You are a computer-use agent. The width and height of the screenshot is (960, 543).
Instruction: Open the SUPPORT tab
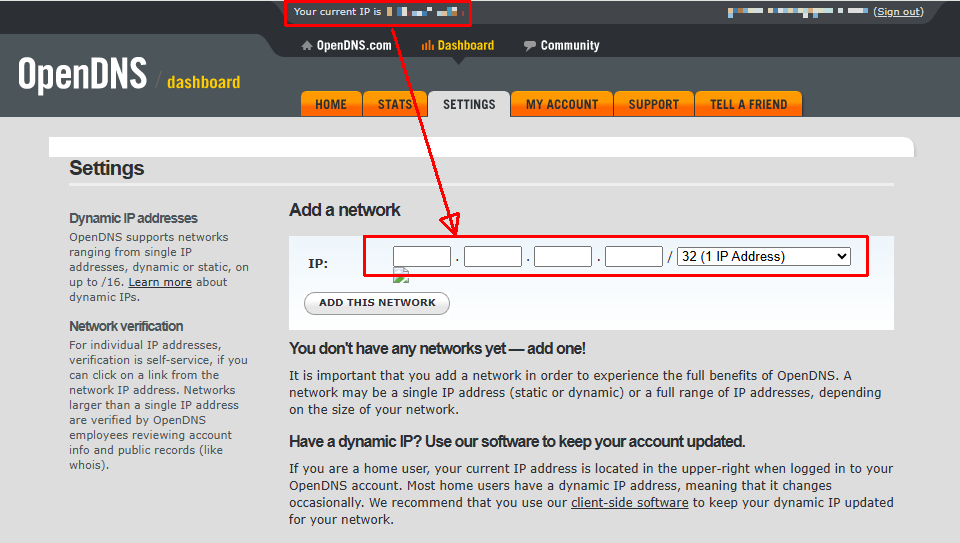pyautogui.click(x=653, y=104)
